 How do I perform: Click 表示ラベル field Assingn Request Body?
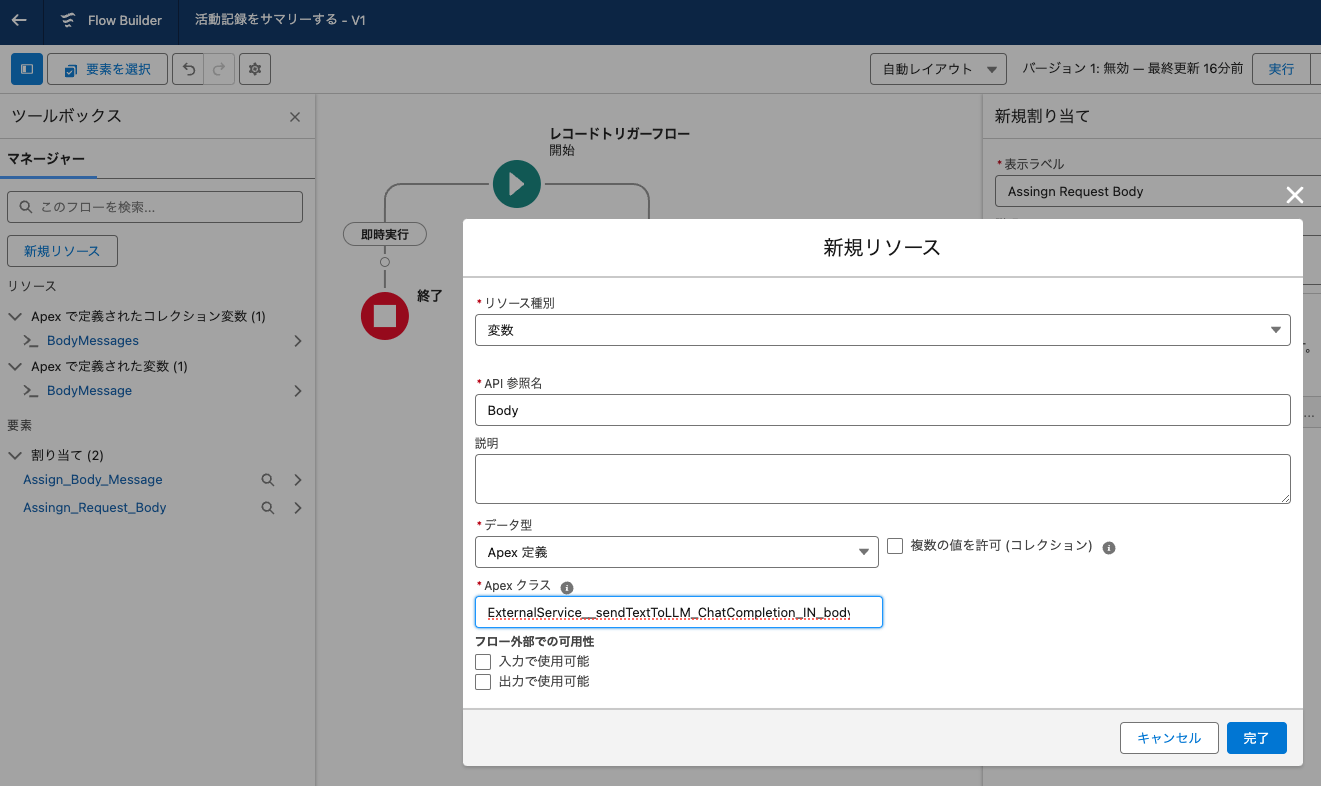click(x=1158, y=191)
